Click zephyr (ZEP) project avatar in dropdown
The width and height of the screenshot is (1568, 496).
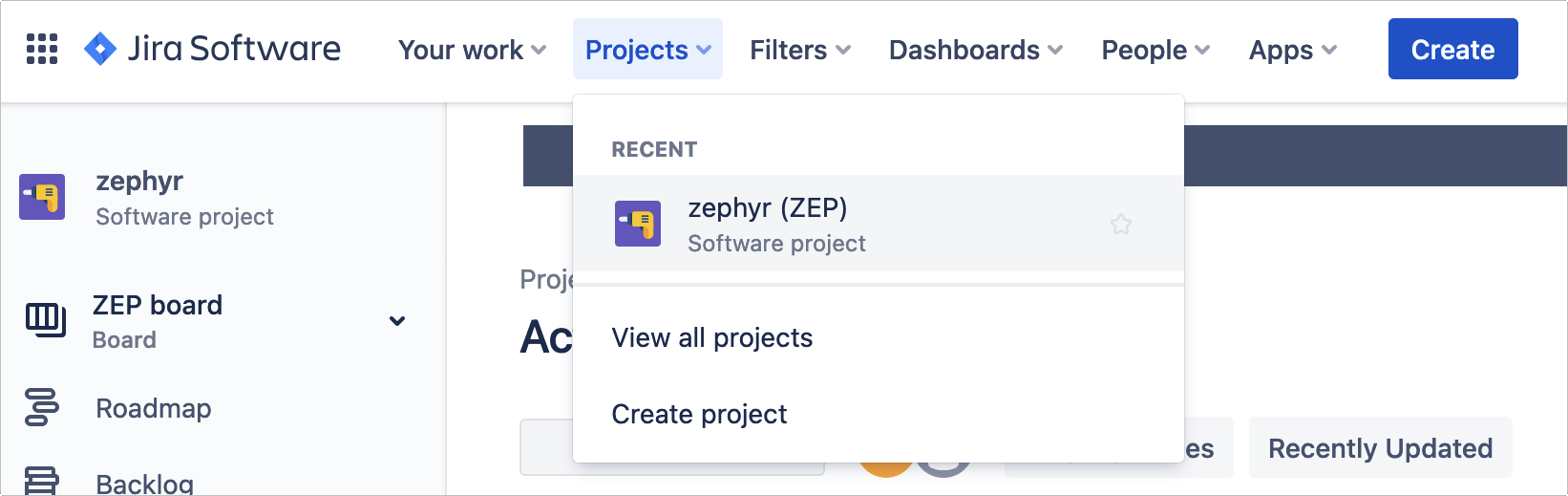(x=638, y=224)
